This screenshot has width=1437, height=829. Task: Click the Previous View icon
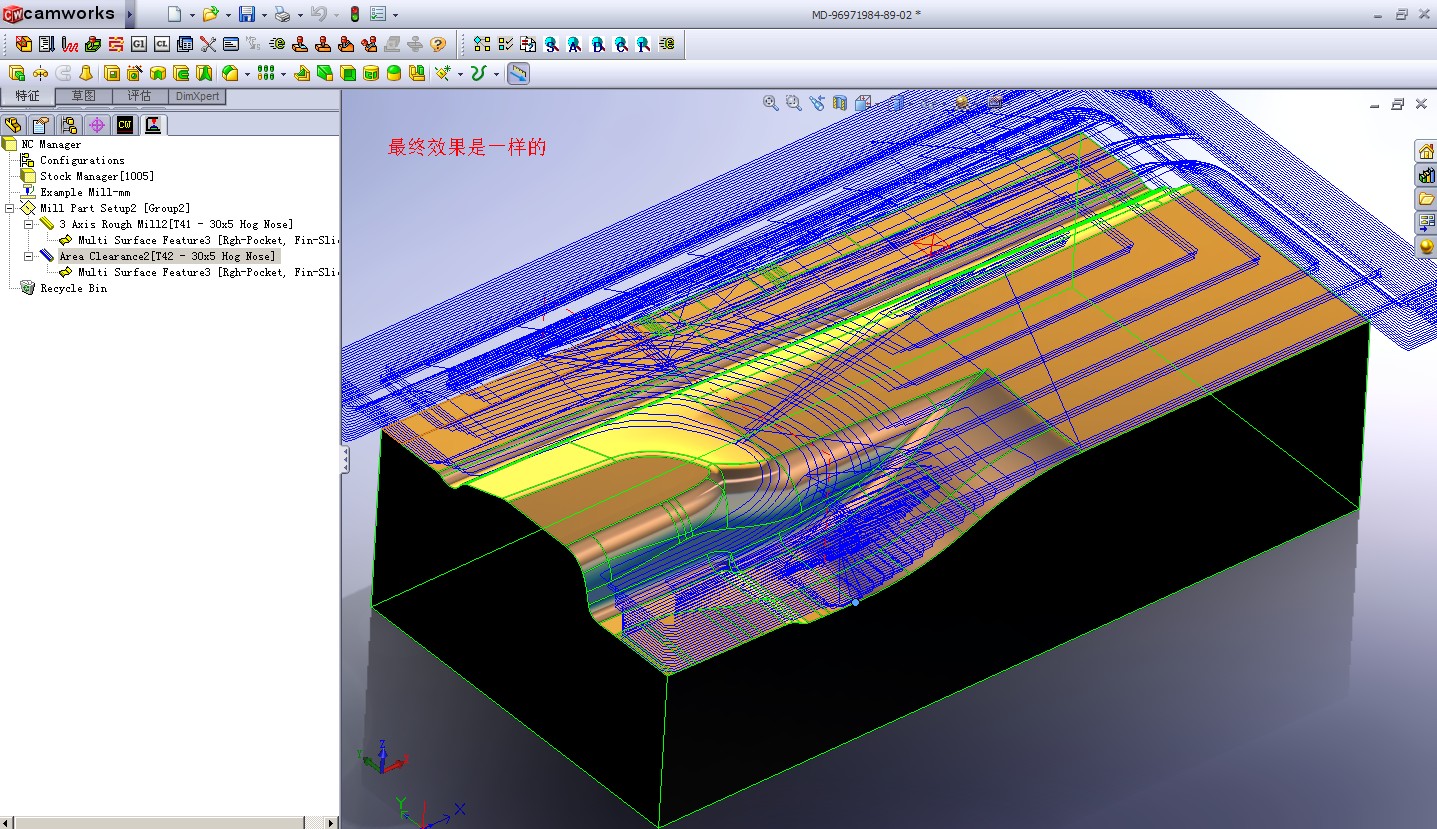pyautogui.click(x=817, y=102)
